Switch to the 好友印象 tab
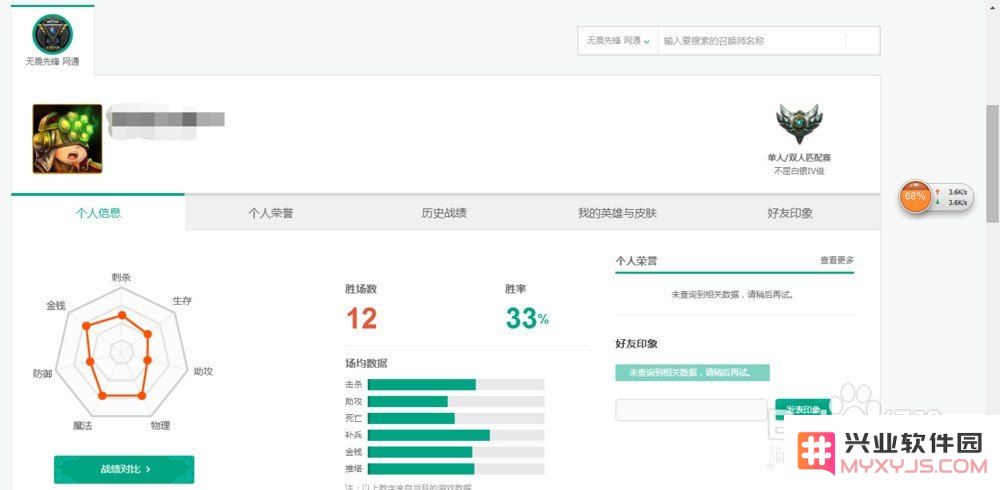This screenshot has width=1000, height=490. (x=790, y=213)
